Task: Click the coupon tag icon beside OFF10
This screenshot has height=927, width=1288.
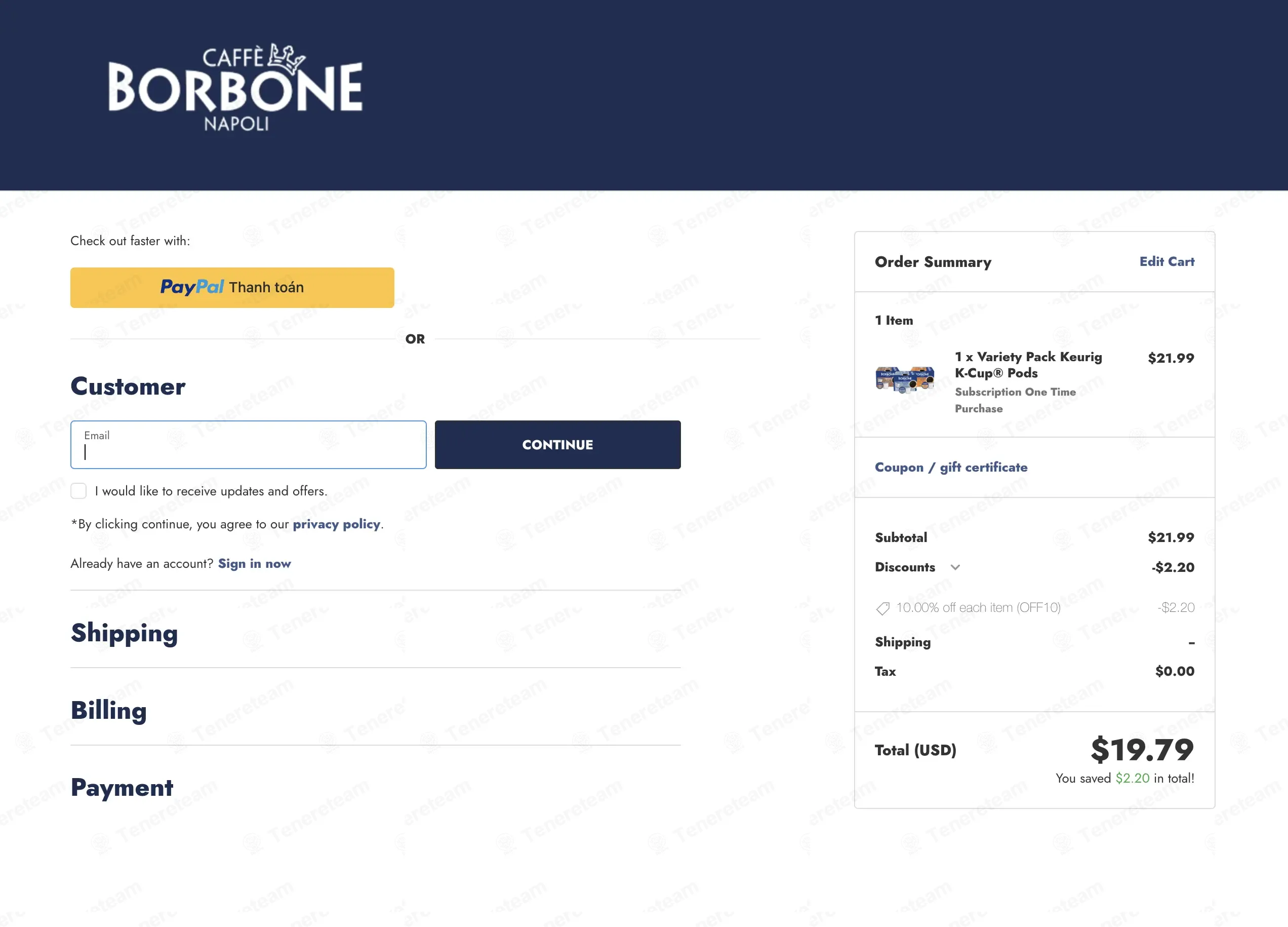Action: click(882, 608)
